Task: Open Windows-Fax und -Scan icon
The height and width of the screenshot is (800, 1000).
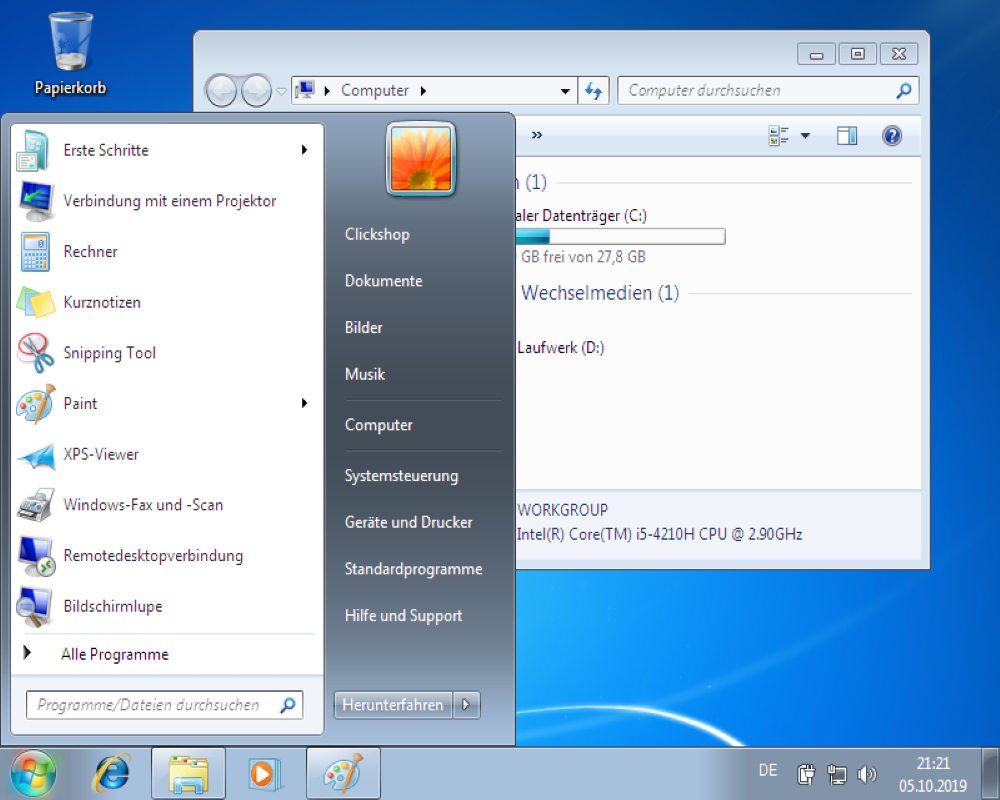Action: [x=36, y=505]
